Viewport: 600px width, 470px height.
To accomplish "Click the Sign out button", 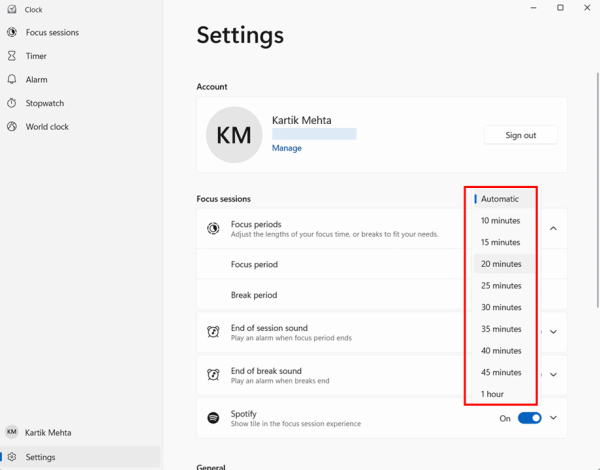I will pyautogui.click(x=521, y=135).
